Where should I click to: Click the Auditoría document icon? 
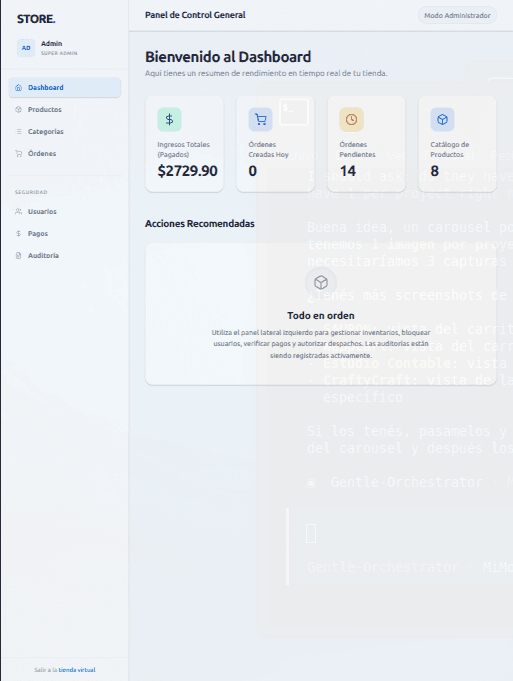[x=18, y=256]
